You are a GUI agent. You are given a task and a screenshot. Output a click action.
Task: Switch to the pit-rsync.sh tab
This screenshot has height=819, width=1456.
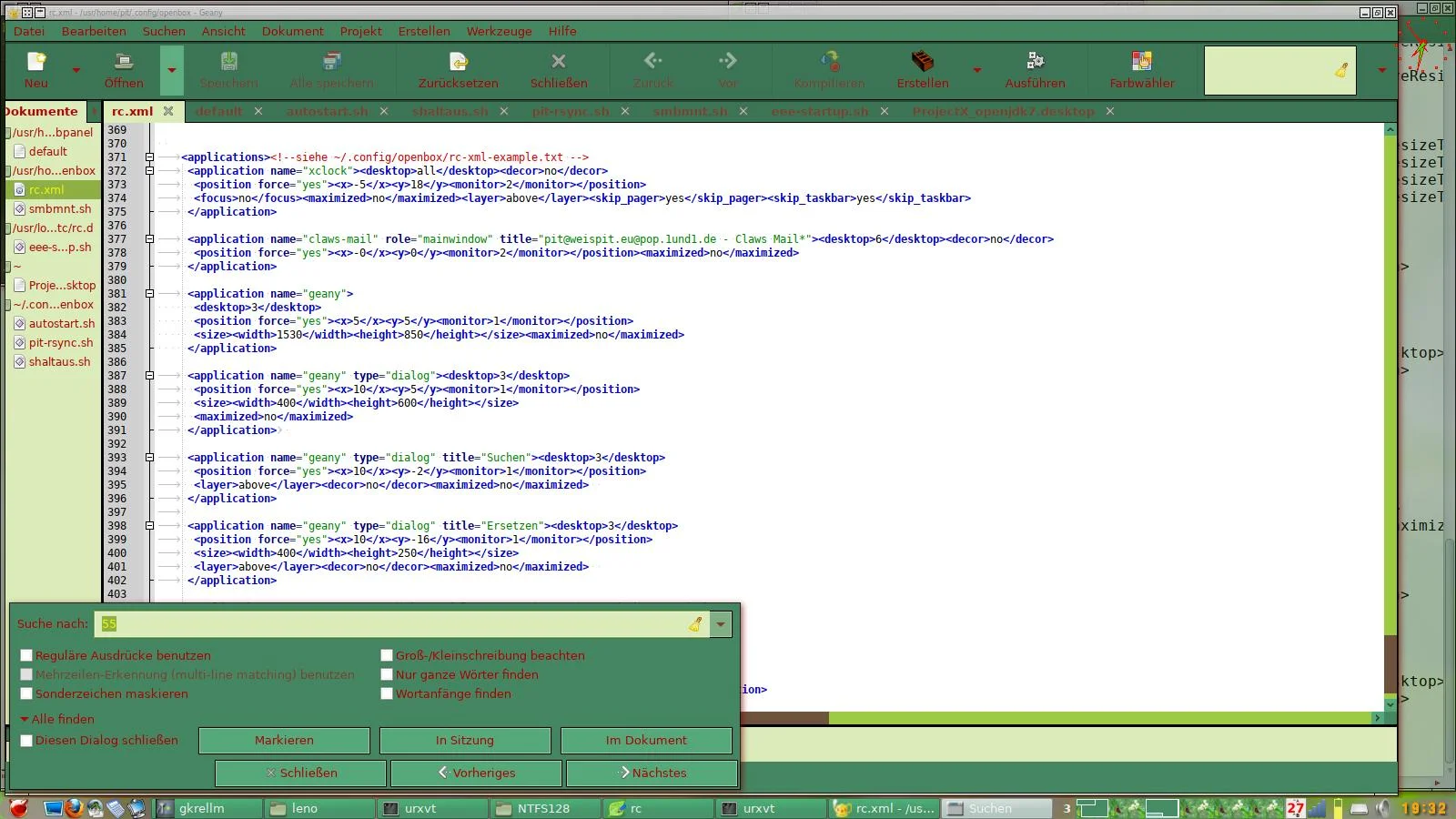pos(571,111)
